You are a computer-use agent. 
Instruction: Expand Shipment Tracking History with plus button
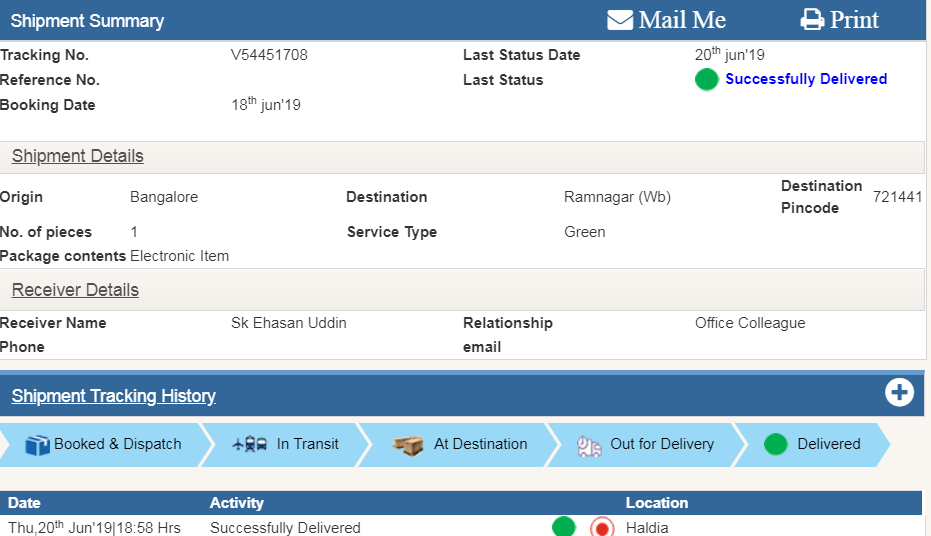click(x=899, y=393)
